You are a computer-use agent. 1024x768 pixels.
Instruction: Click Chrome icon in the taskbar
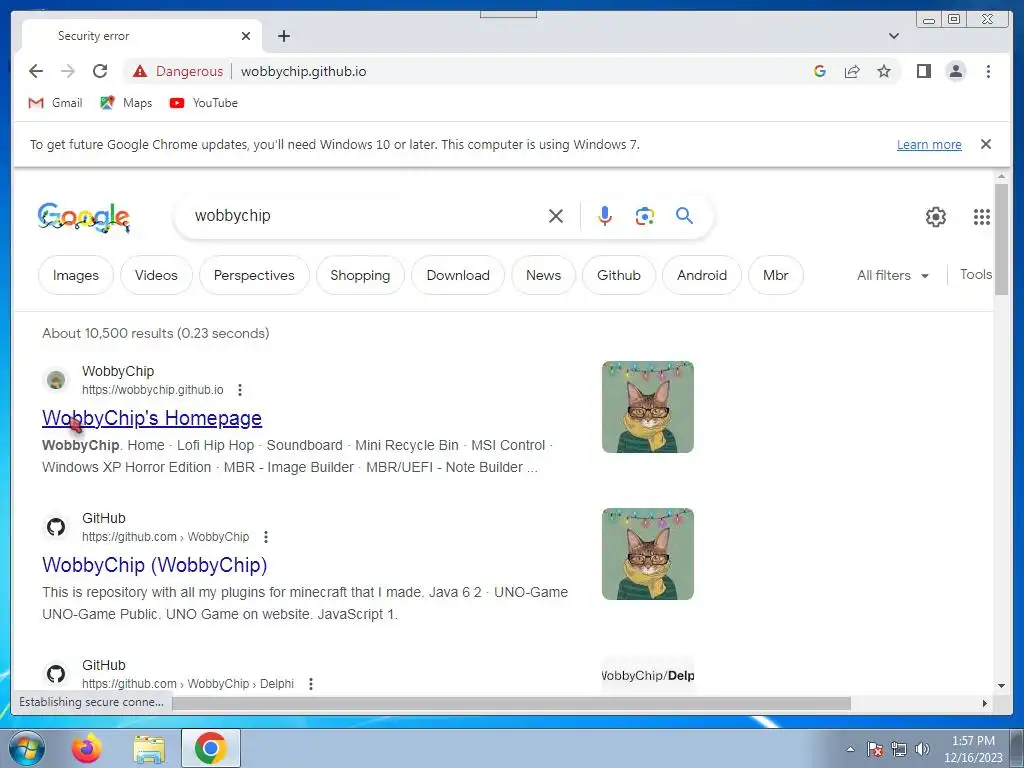point(210,748)
